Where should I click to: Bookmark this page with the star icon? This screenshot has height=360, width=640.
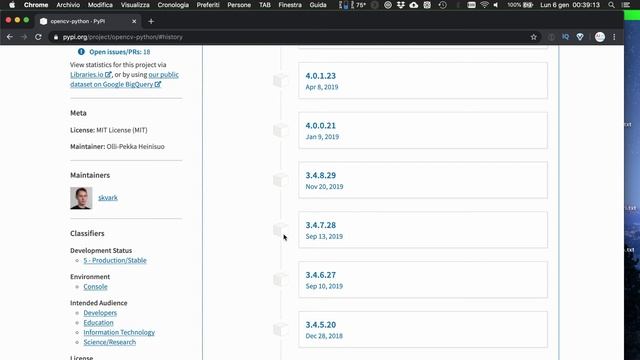tap(533, 37)
